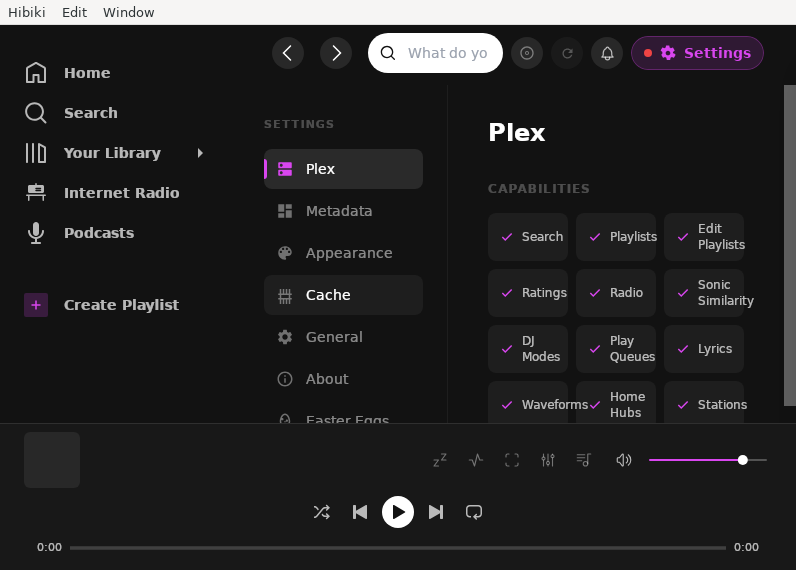The image size is (796, 570).
Task: Click the purple Settings button
Action: 698,53
